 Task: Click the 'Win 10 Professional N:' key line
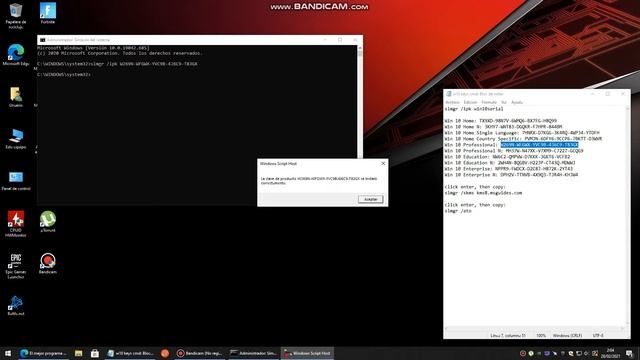514,151
